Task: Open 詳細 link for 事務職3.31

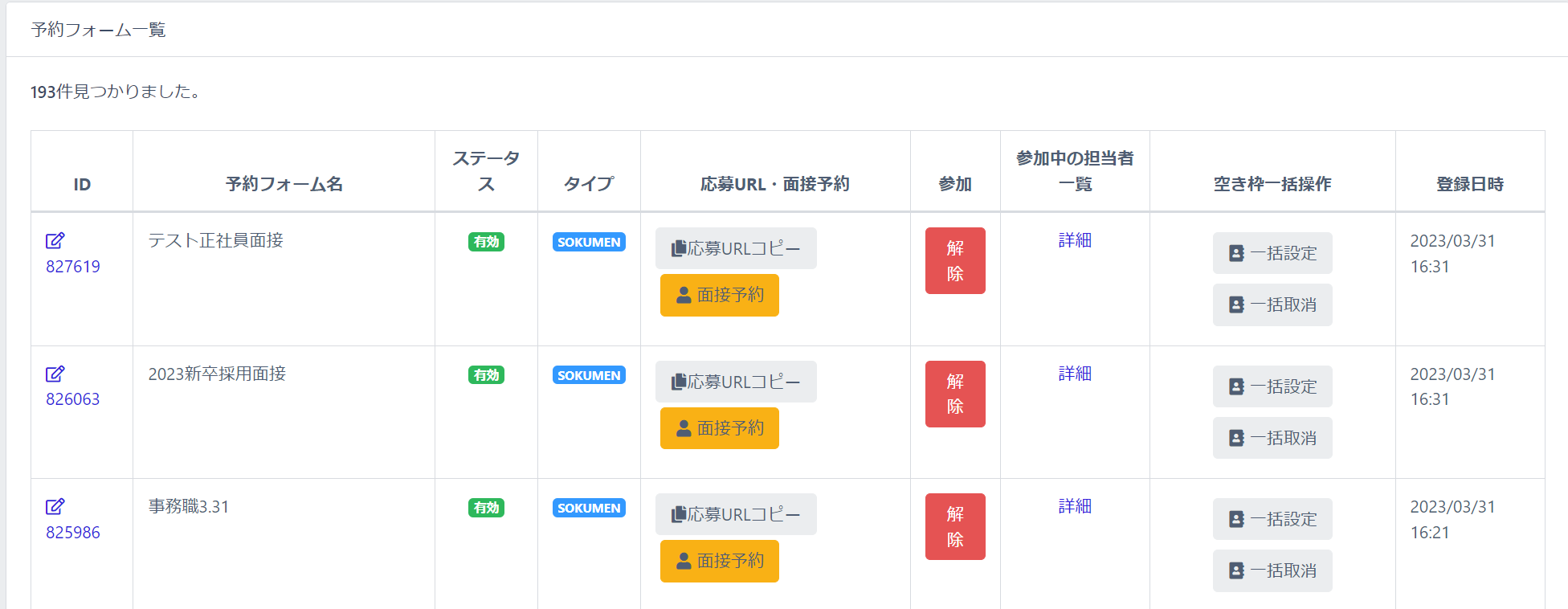Action: point(1075,506)
